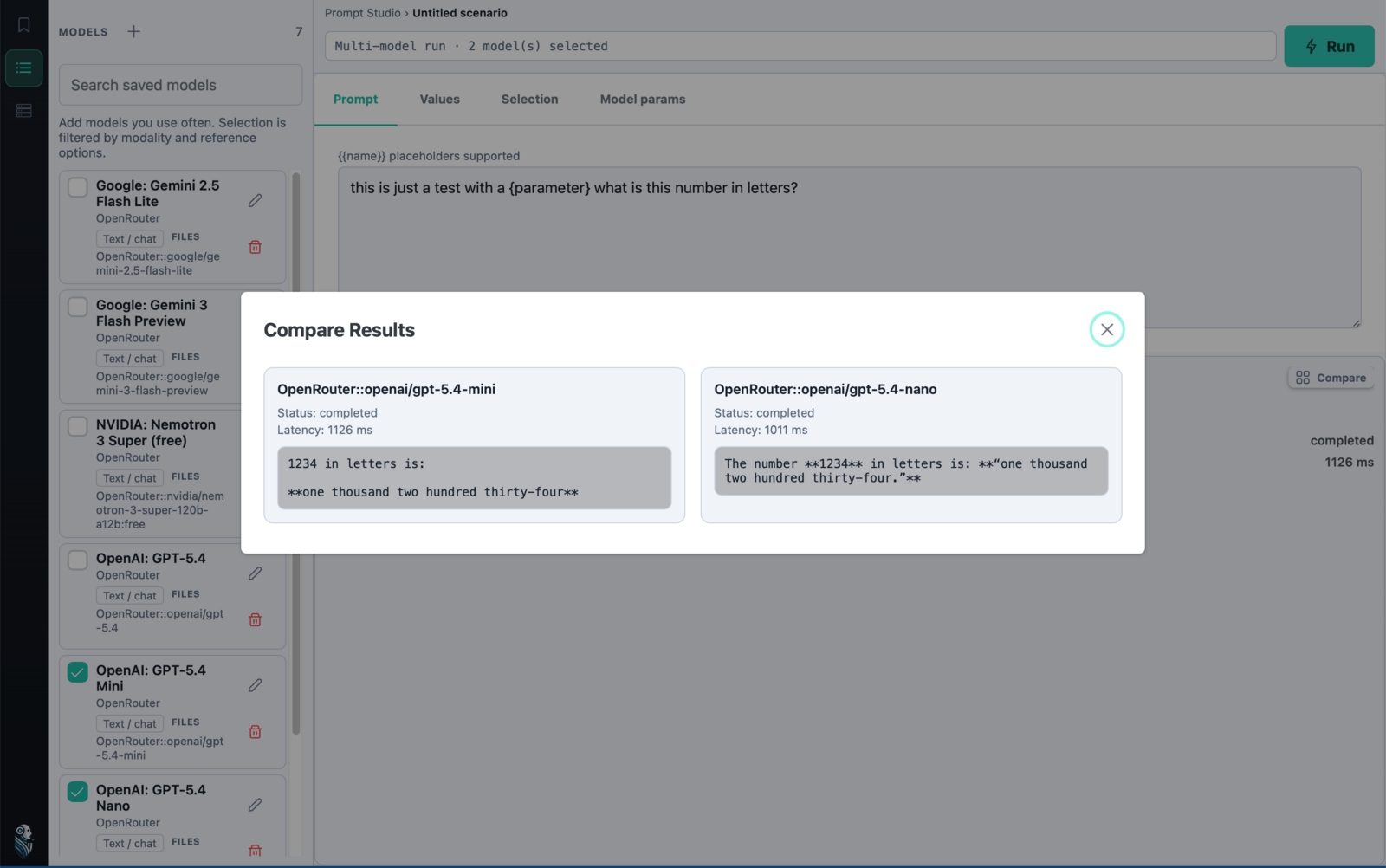Image resolution: width=1386 pixels, height=868 pixels.
Task: Uncheck the GPT-5.4 Mini model
Action: pyautogui.click(x=78, y=672)
